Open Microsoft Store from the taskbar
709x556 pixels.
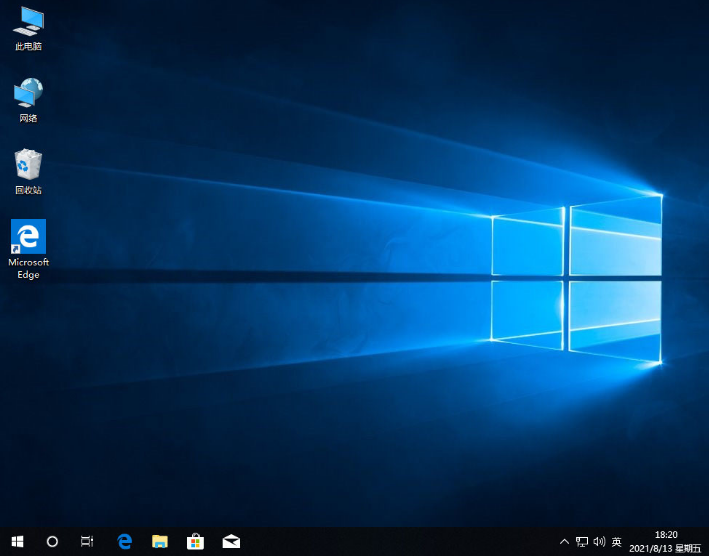(196, 541)
